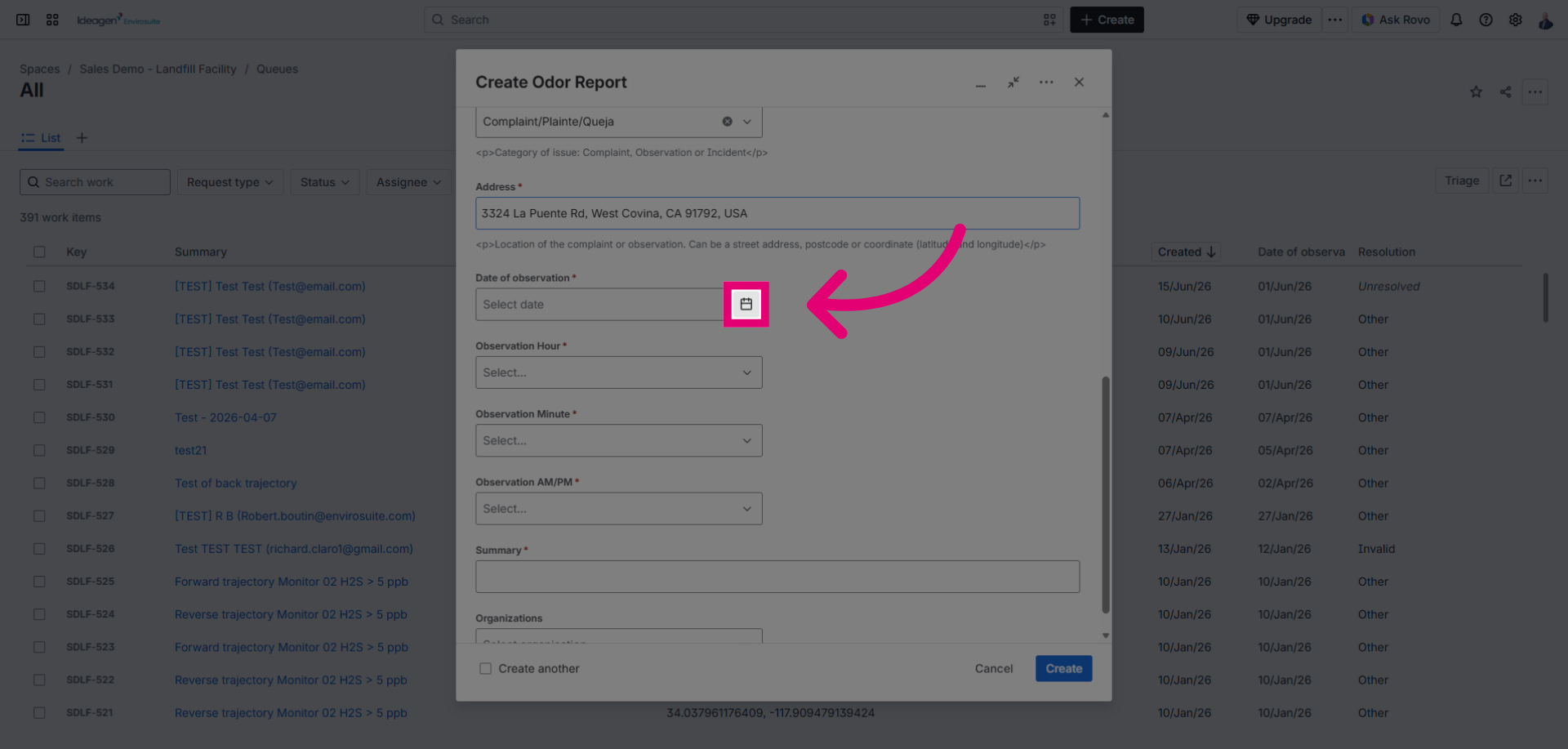Collapse the dialog with the shrink arrows icon
This screenshot has height=749, width=1568.
pos(1013,82)
